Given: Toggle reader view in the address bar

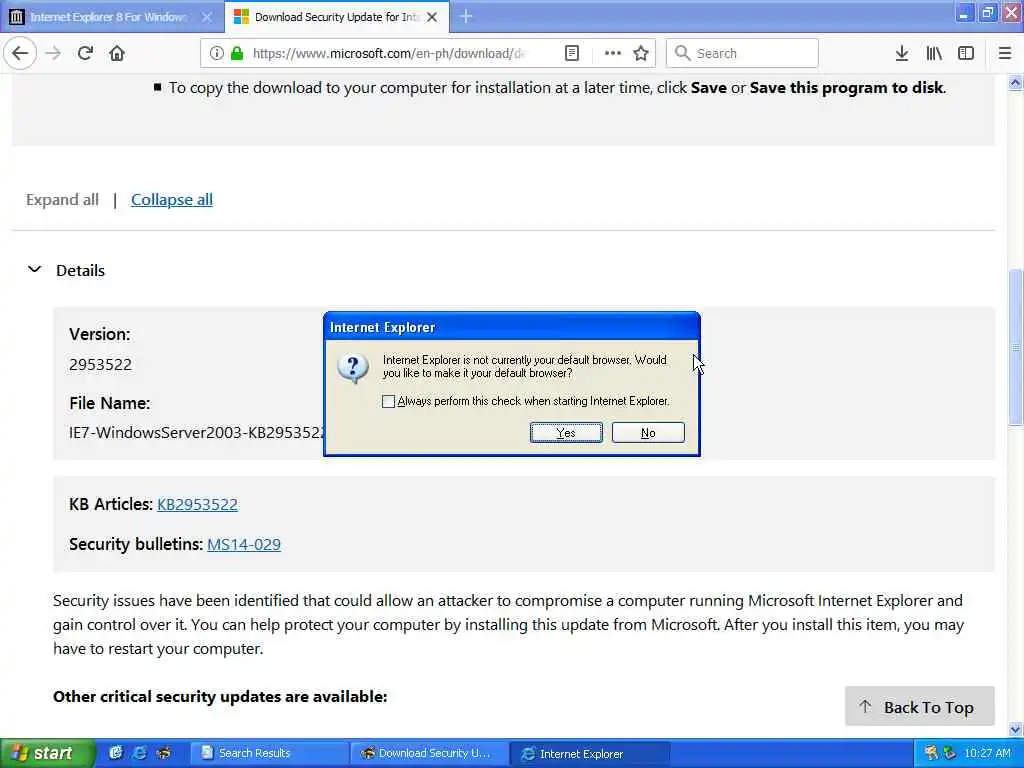Looking at the screenshot, I should [571, 53].
